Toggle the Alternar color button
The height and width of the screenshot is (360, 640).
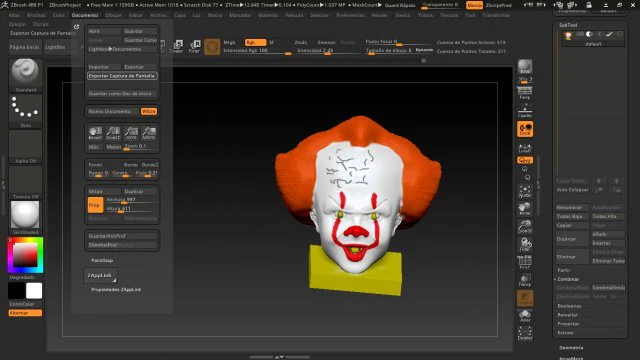tap(25, 313)
